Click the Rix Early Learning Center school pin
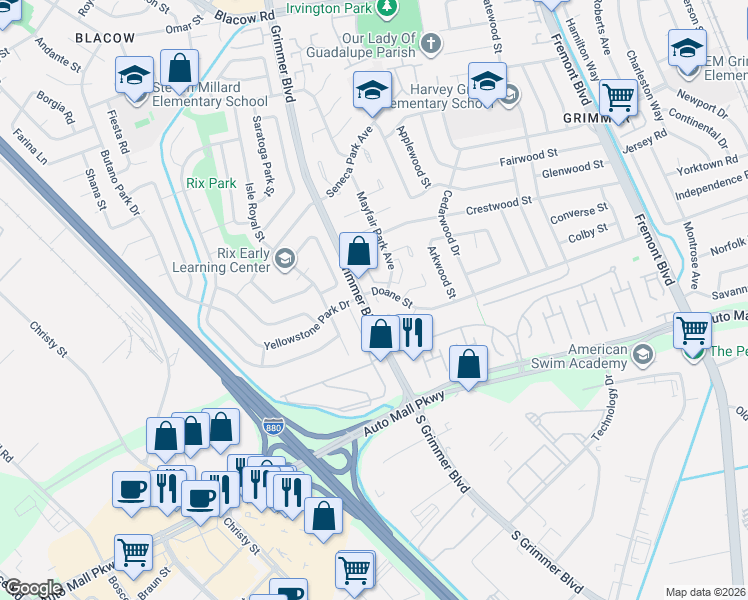Viewport: 748px width, 600px height. click(285, 259)
